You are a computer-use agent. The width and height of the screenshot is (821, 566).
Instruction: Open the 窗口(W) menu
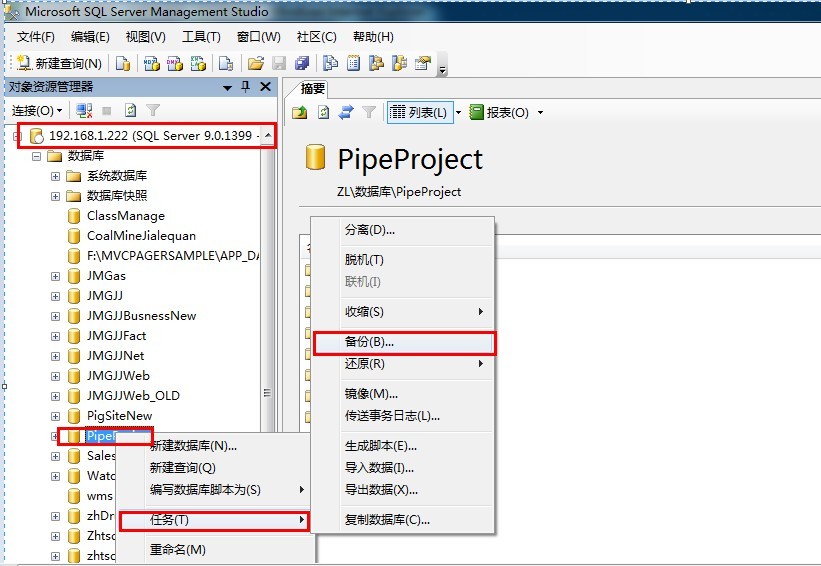[259, 37]
